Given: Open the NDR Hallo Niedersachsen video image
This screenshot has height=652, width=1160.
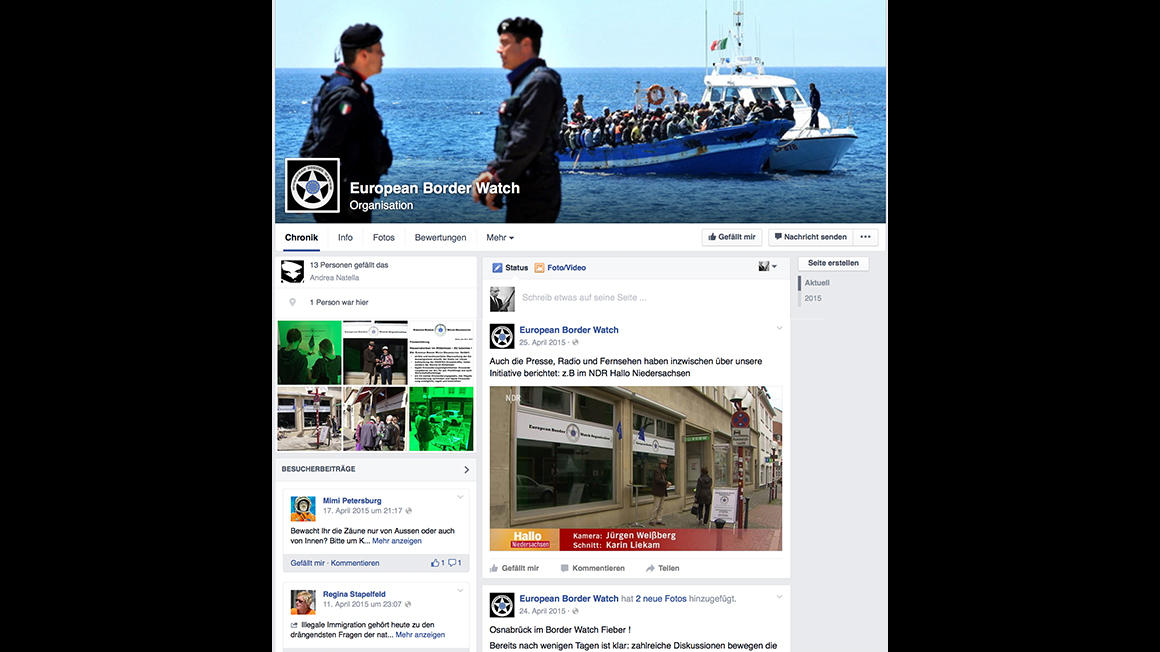Looking at the screenshot, I should click(635, 468).
